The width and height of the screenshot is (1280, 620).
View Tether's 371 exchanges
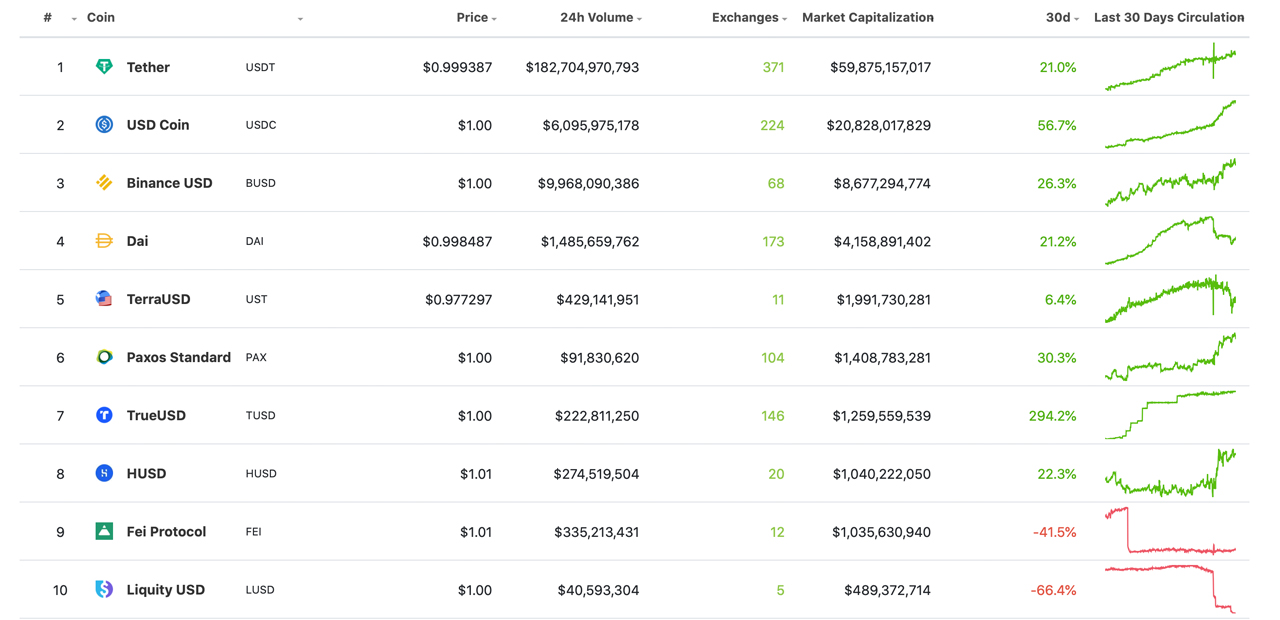[773, 67]
